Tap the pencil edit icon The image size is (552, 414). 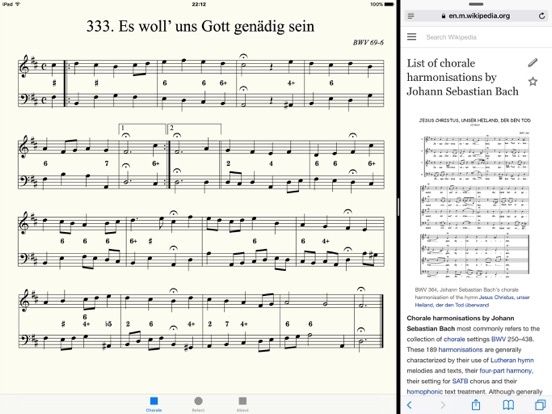tap(533, 63)
